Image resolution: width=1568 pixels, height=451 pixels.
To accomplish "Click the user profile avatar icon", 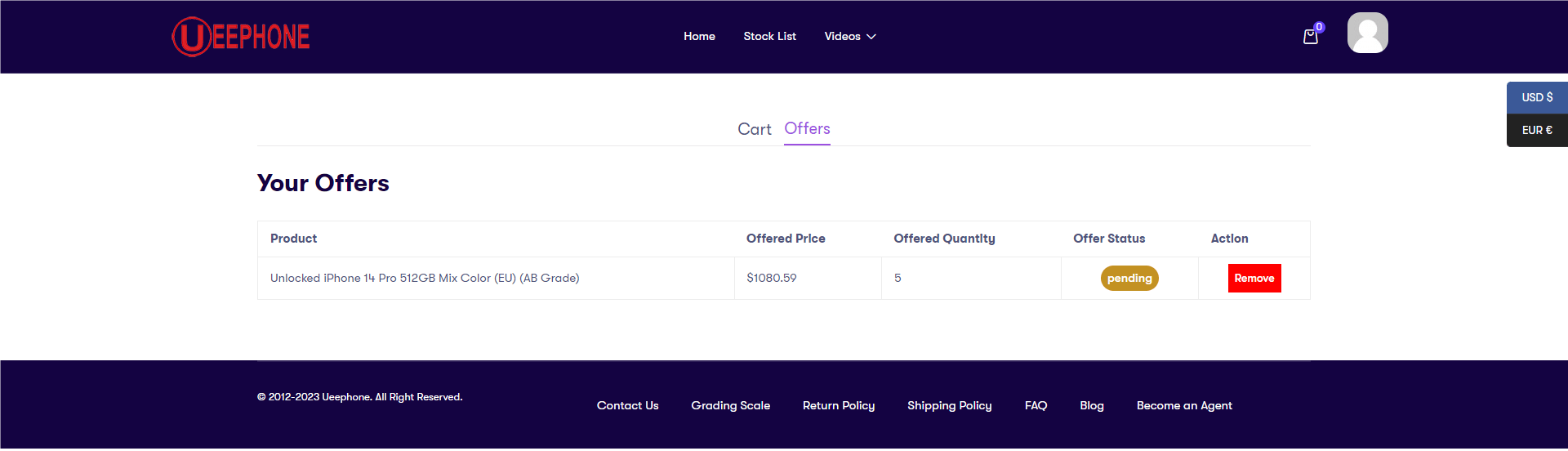I will pos(1367,33).
